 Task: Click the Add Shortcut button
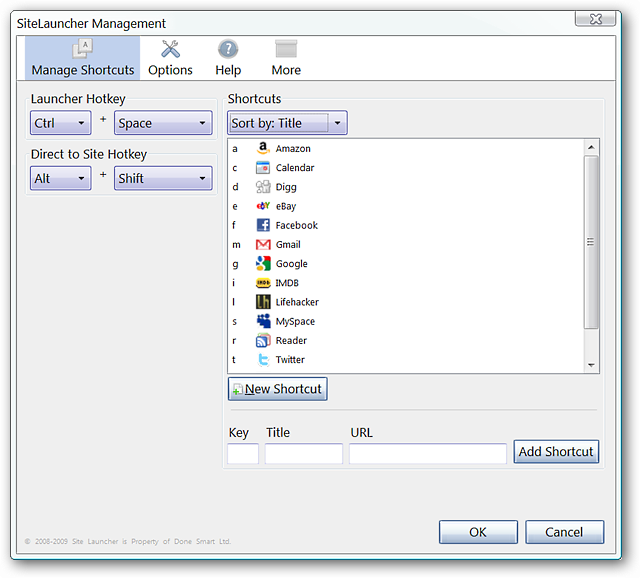(556, 451)
